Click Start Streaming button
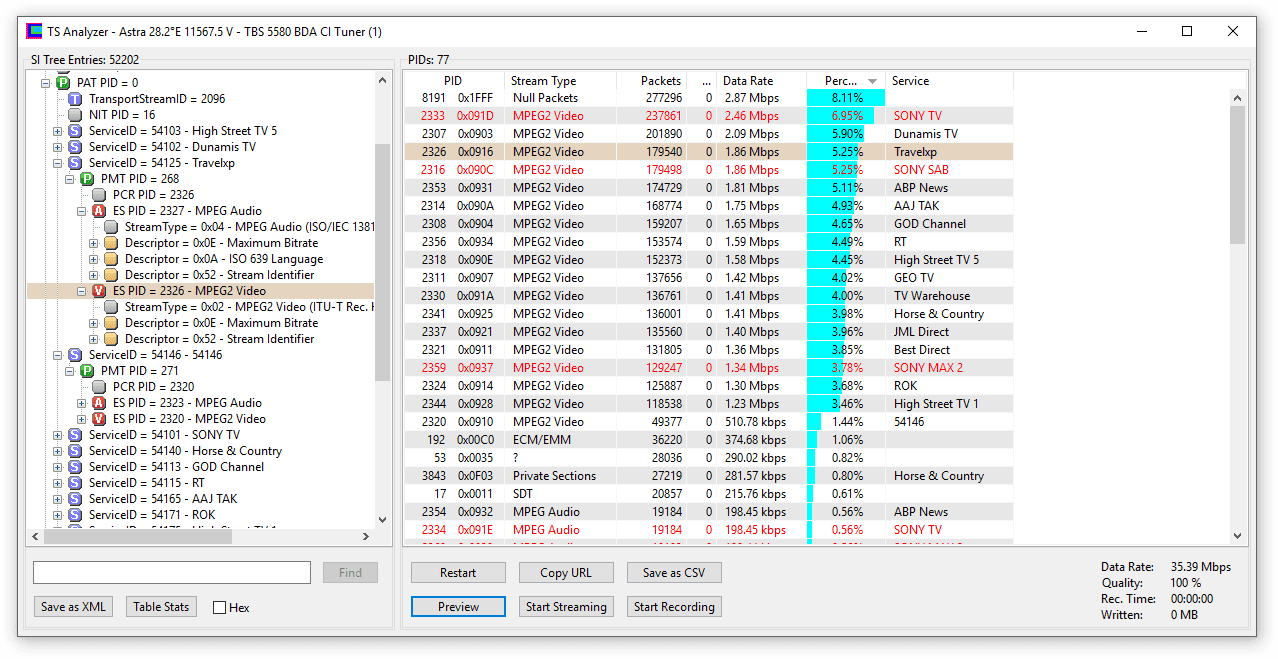This screenshot has height=659, width=1278. (x=566, y=607)
